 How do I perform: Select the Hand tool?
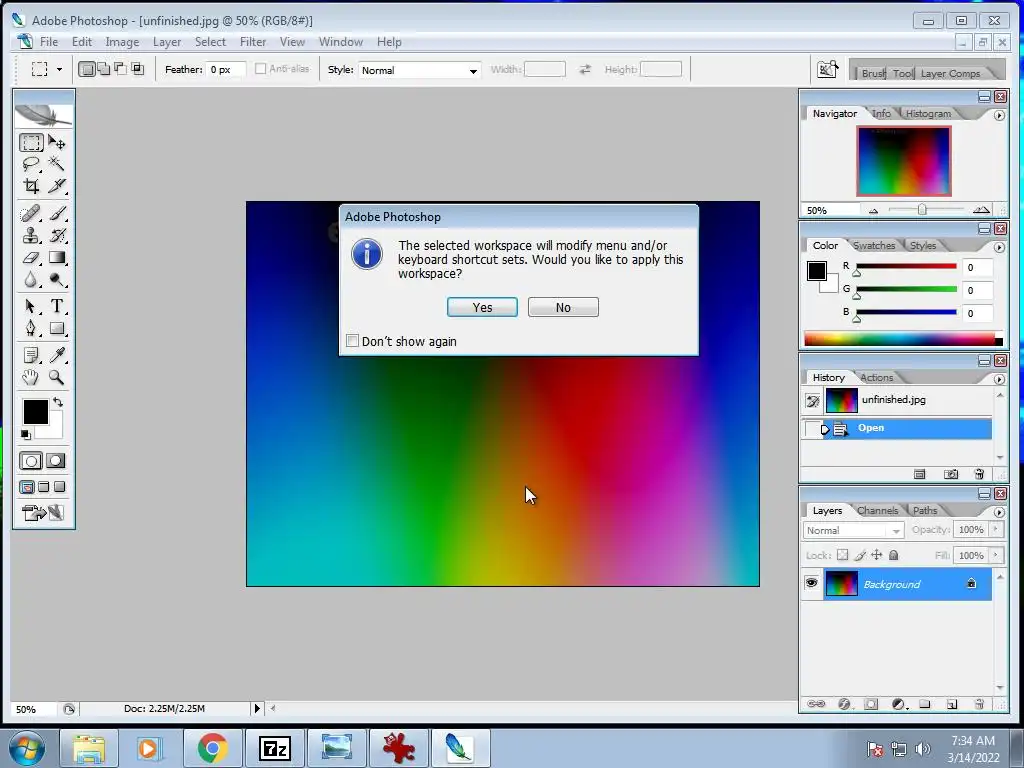click(x=31, y=377)
